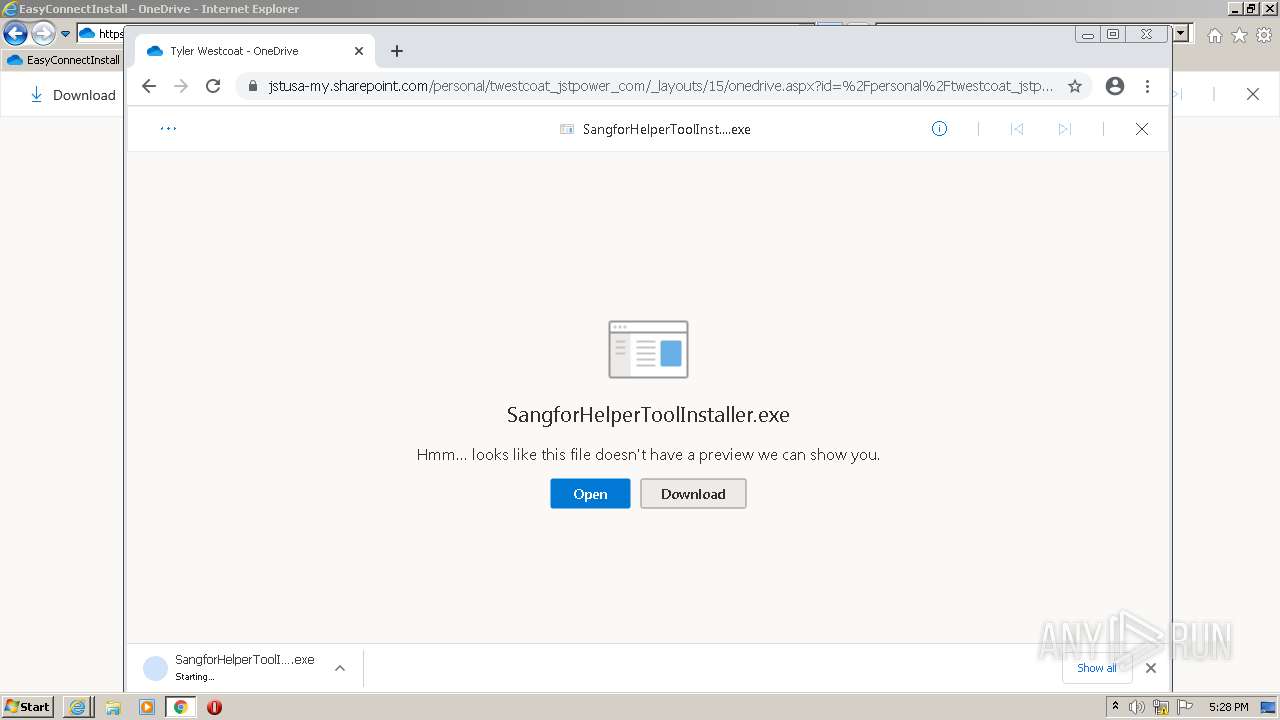Open Windows Start menu

(x=28, y=707)
